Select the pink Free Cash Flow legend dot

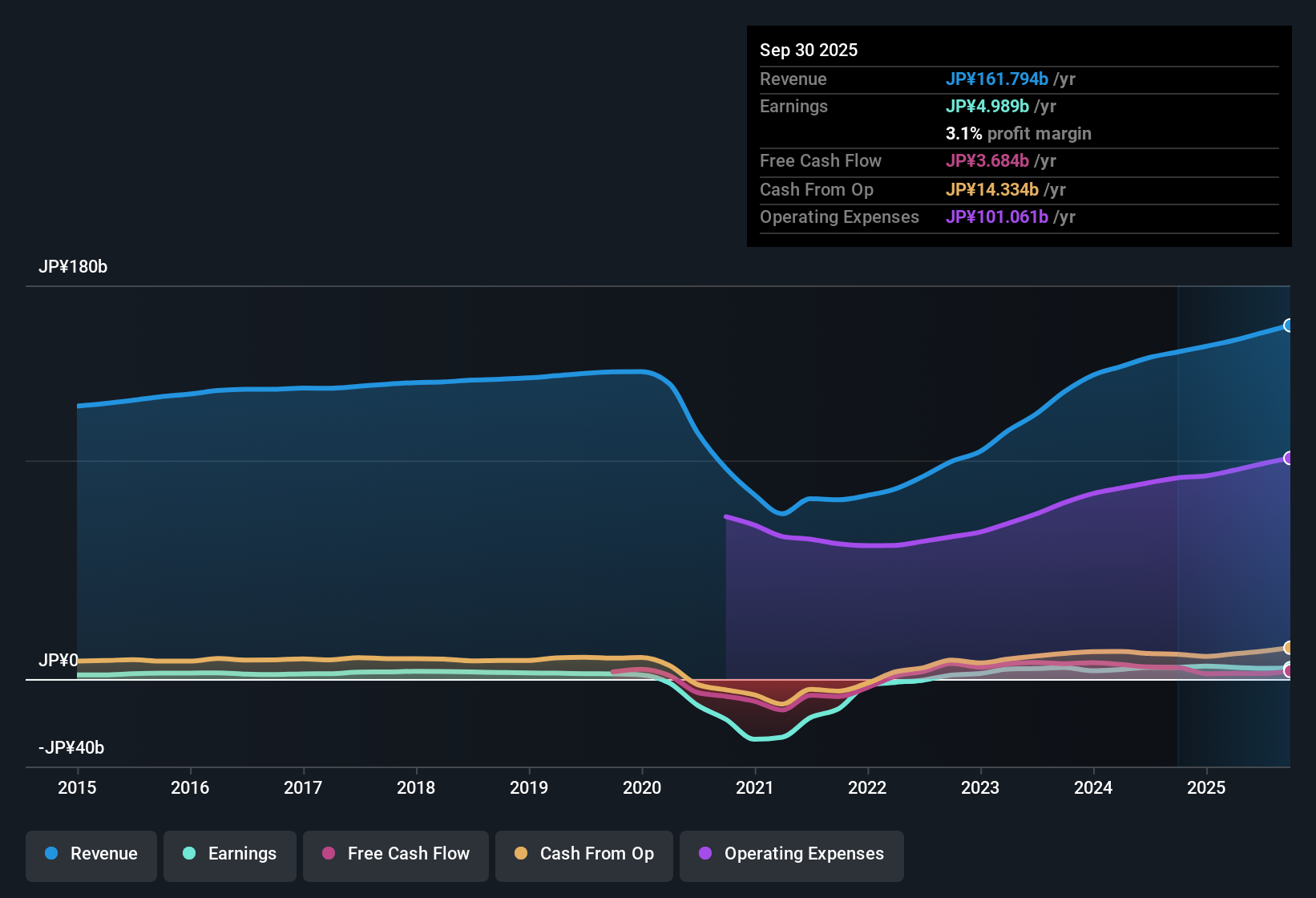pos(328,854)
